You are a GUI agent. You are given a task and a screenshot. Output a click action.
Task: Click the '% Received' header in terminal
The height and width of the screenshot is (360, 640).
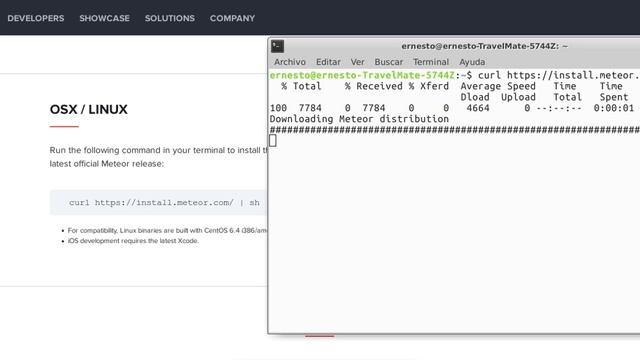pyautogui.click(x=373, y=86)
